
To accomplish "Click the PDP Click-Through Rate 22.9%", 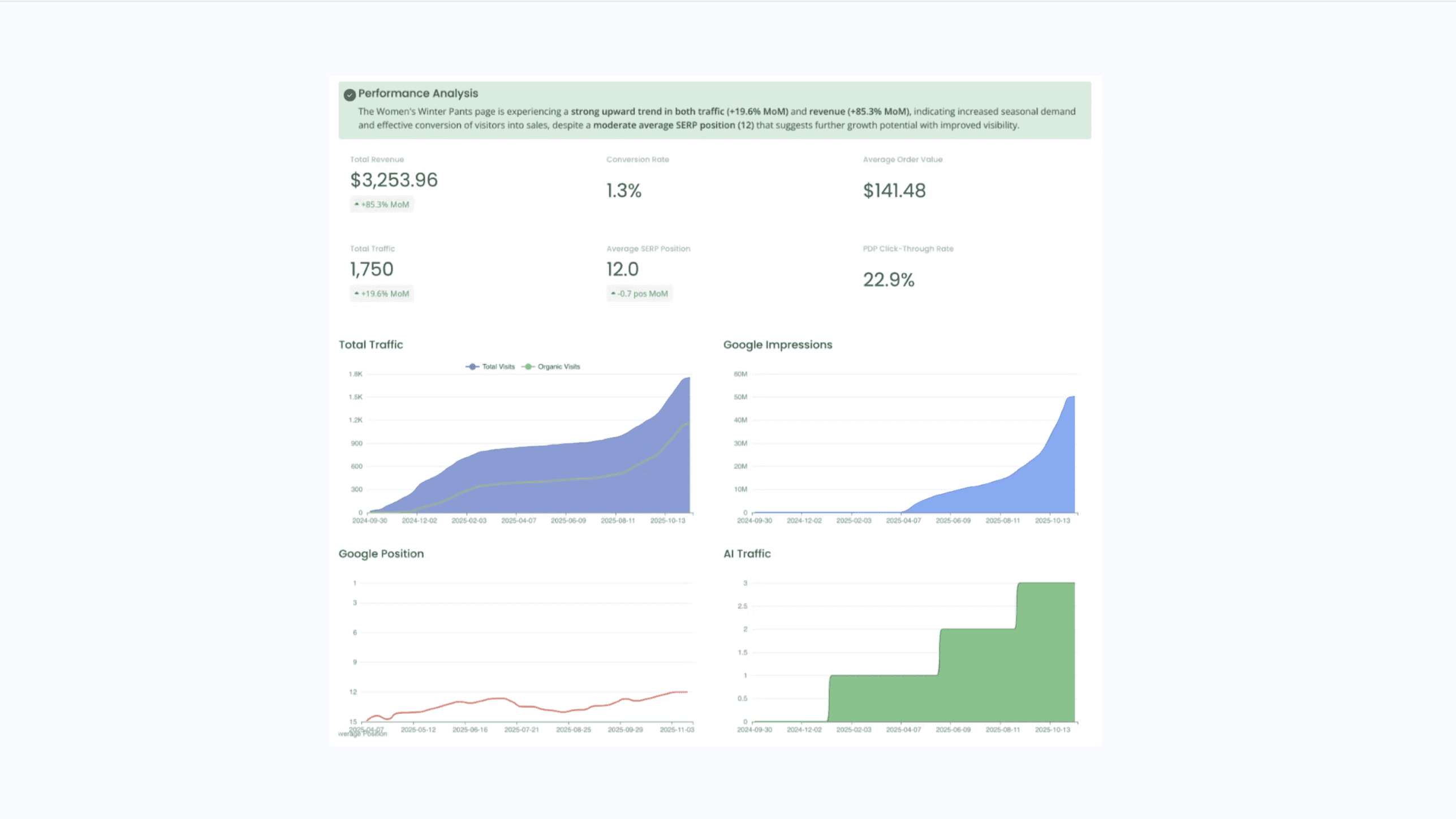I will [x=888, y=279].
